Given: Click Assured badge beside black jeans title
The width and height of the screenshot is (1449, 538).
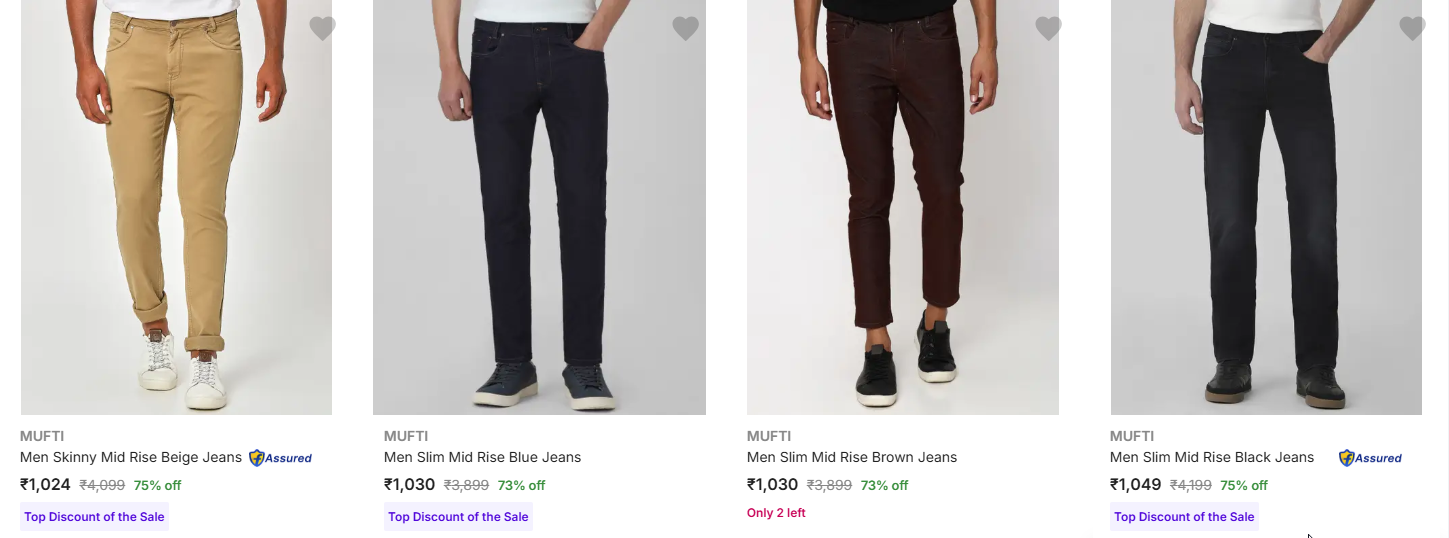Looking at the screenshot, I should pyautogui.click(x=1370, y=458).
